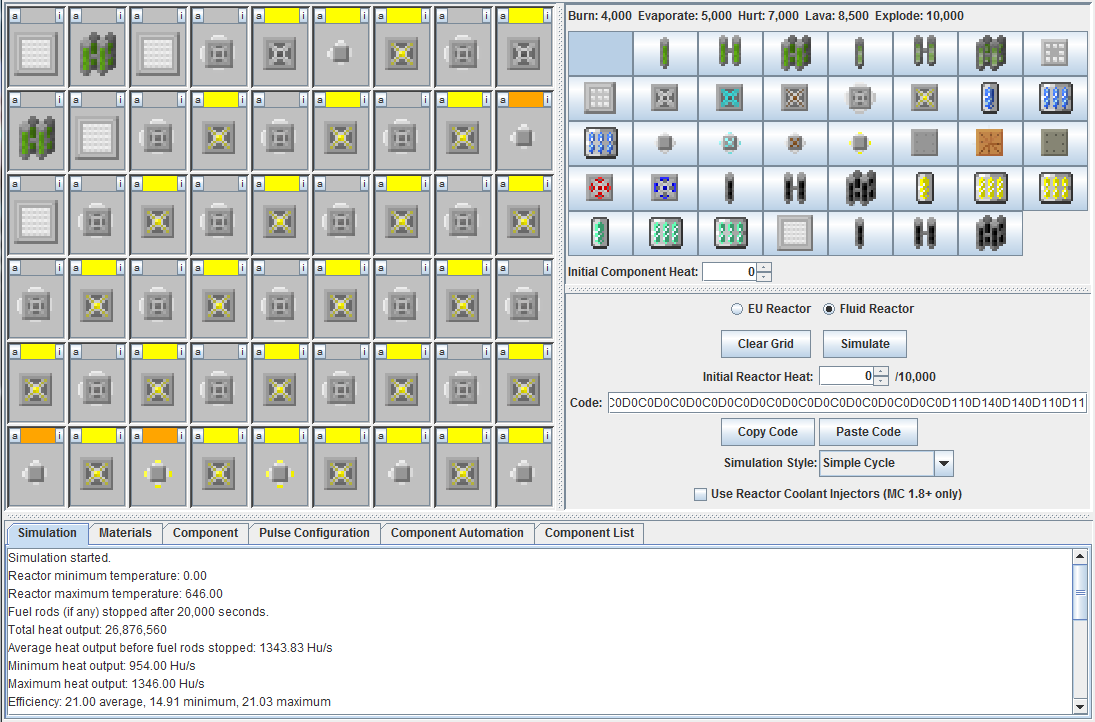This screenshot has height=722, width=1095.
Task: Open the Component Automation tab
Action: click(457, 533)
